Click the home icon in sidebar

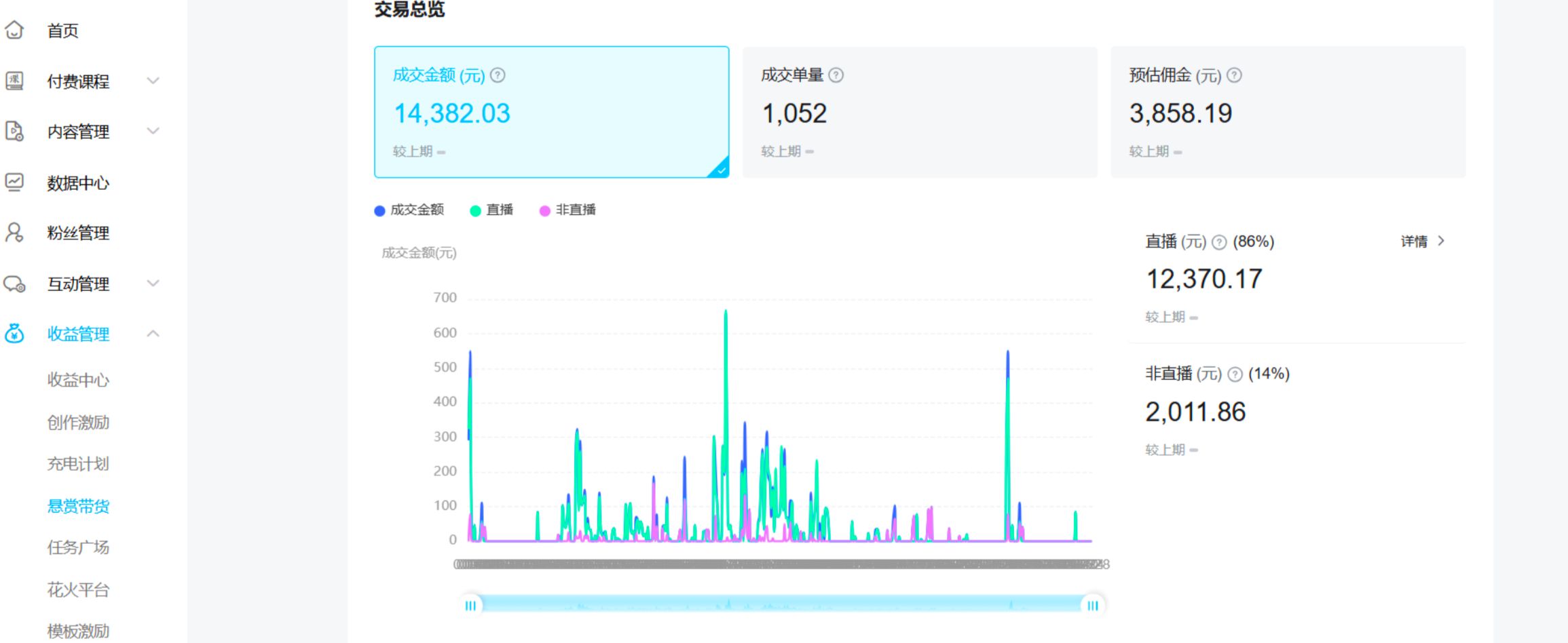tap(14, 31)
